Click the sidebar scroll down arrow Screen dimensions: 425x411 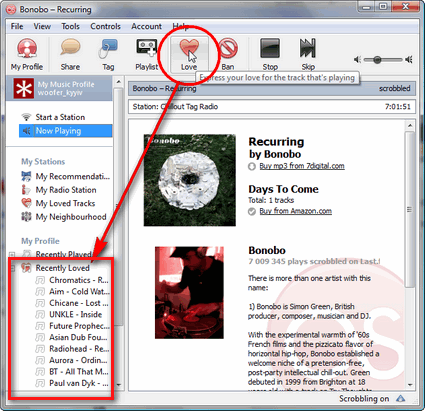pyautogui.click(x=118, y=385)
